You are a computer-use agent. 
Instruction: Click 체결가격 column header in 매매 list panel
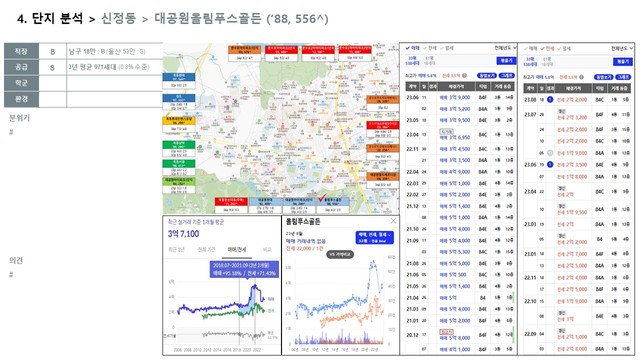(456, 87)
